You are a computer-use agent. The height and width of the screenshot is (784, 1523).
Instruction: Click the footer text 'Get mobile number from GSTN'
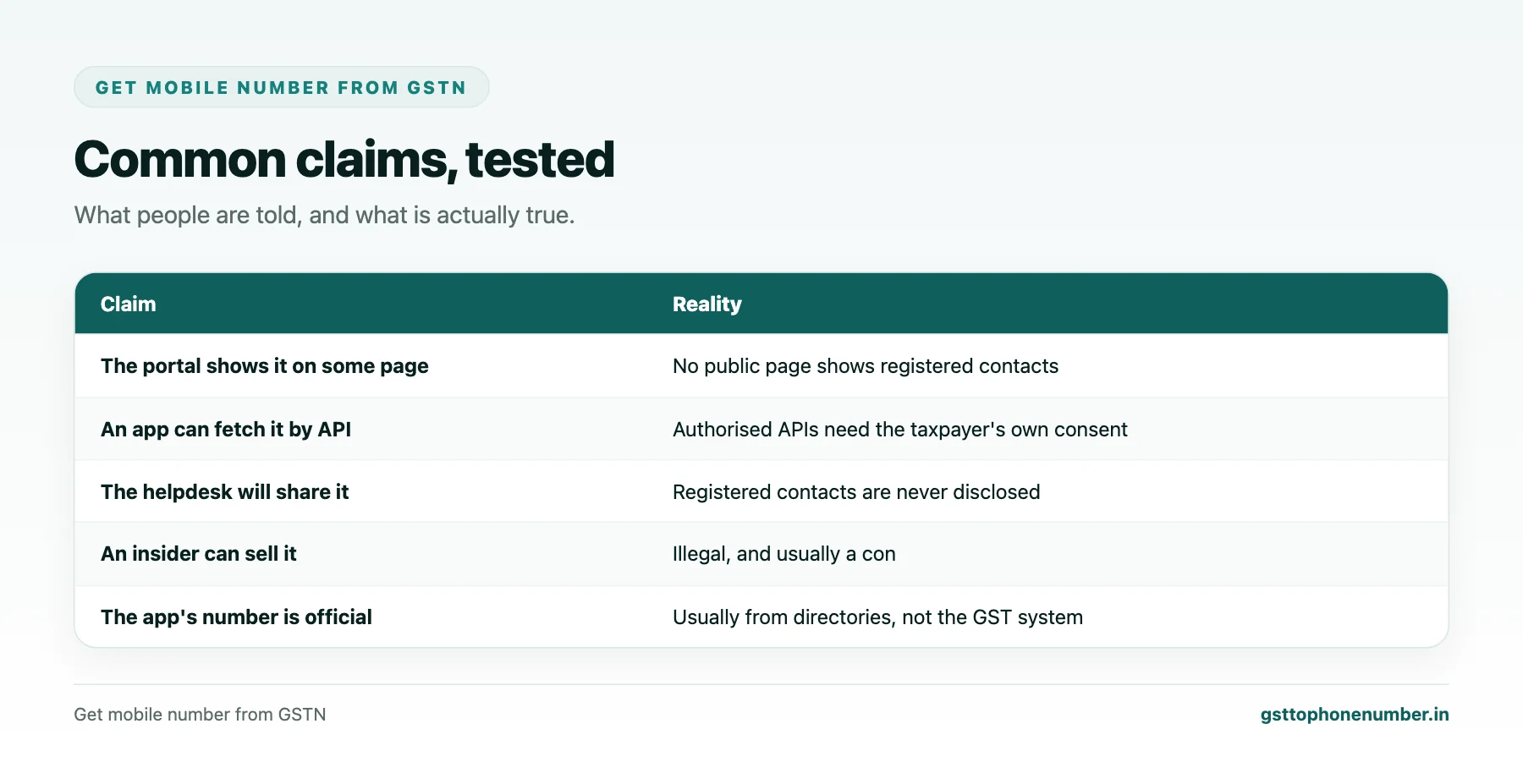pyautogui.click(x=200, y=714)
